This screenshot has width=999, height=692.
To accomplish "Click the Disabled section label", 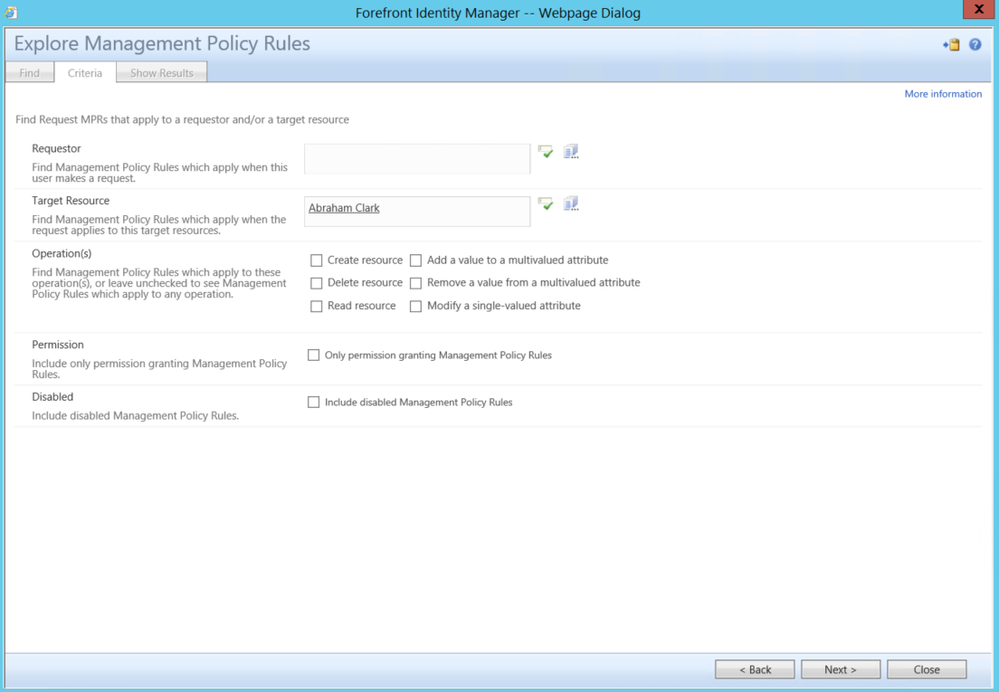I will [x=53, y=397].
